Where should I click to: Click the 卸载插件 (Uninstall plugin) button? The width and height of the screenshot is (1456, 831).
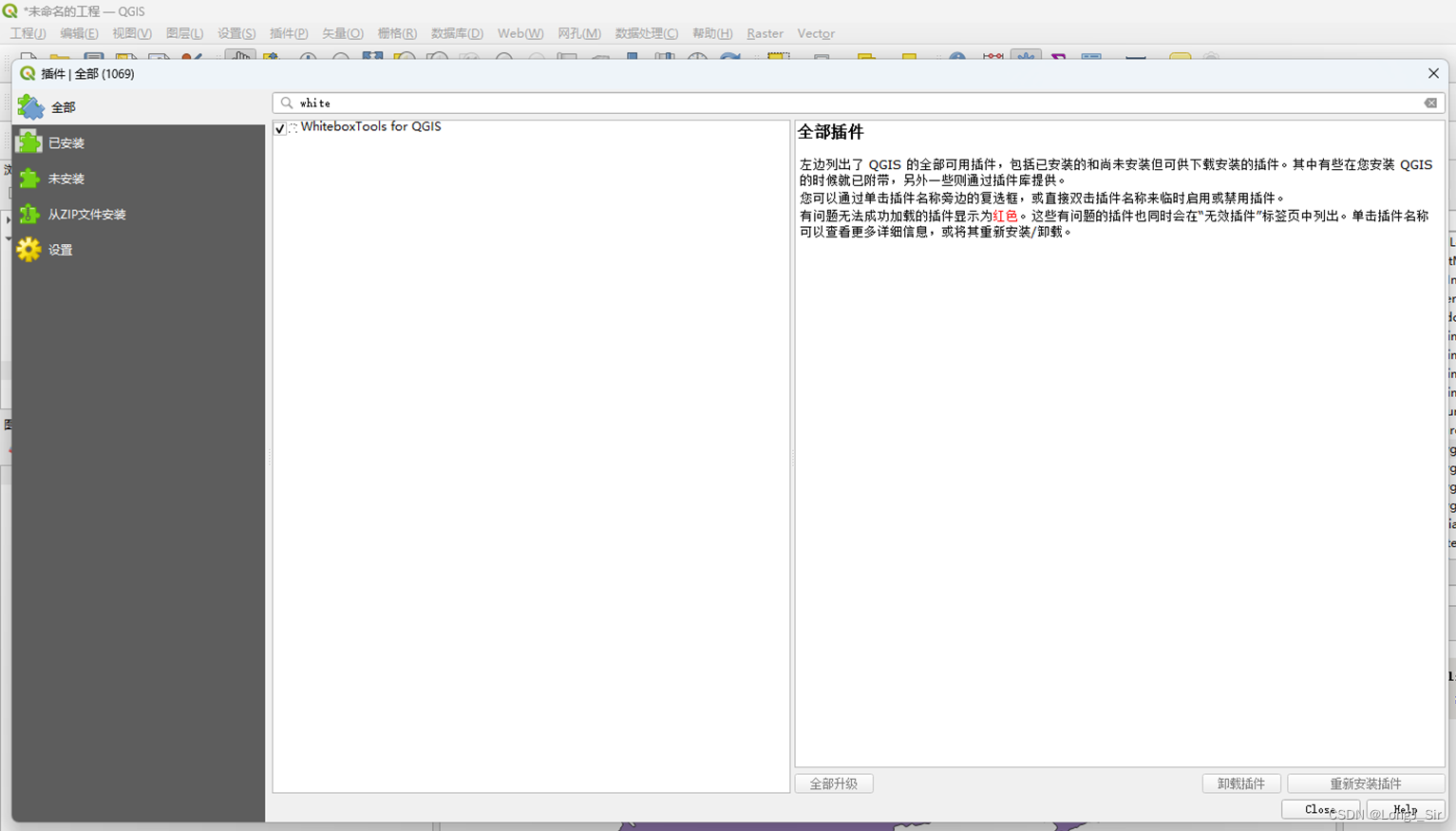(1241, 784)
